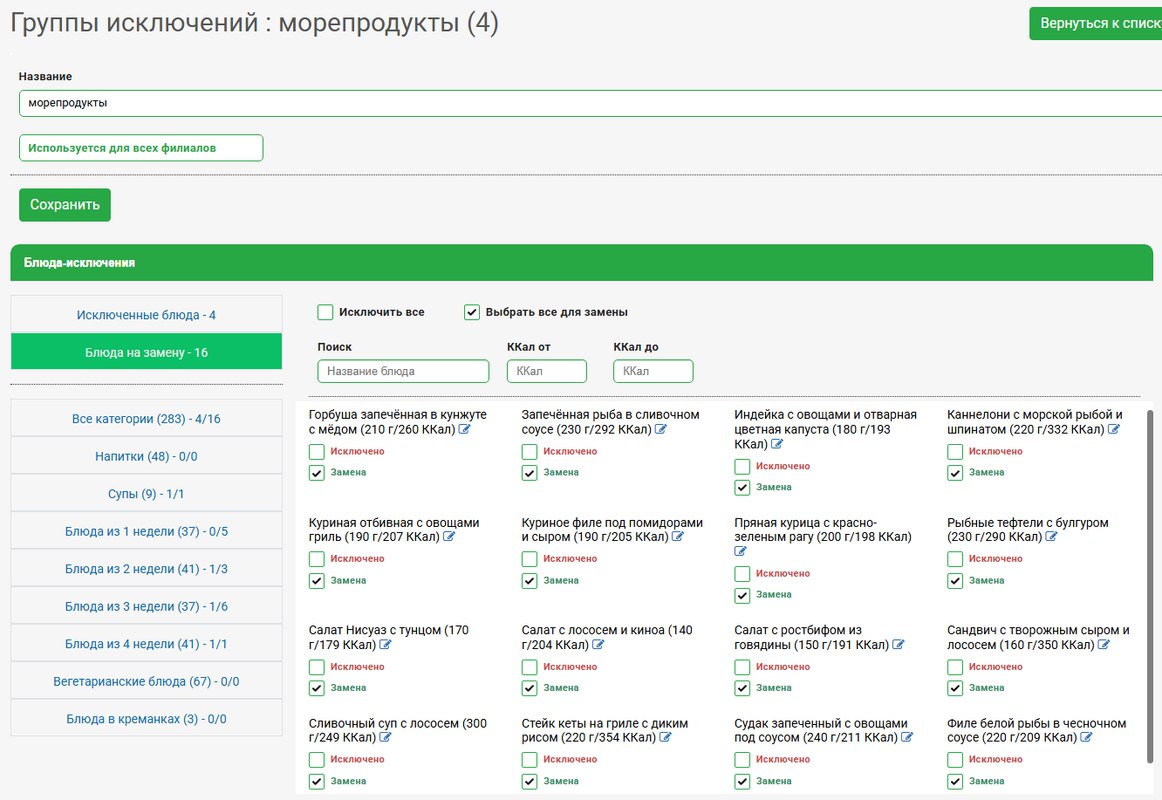
Task: Uncheck Замена for Салат с лососем и киноа
Action: coord(530,688)
